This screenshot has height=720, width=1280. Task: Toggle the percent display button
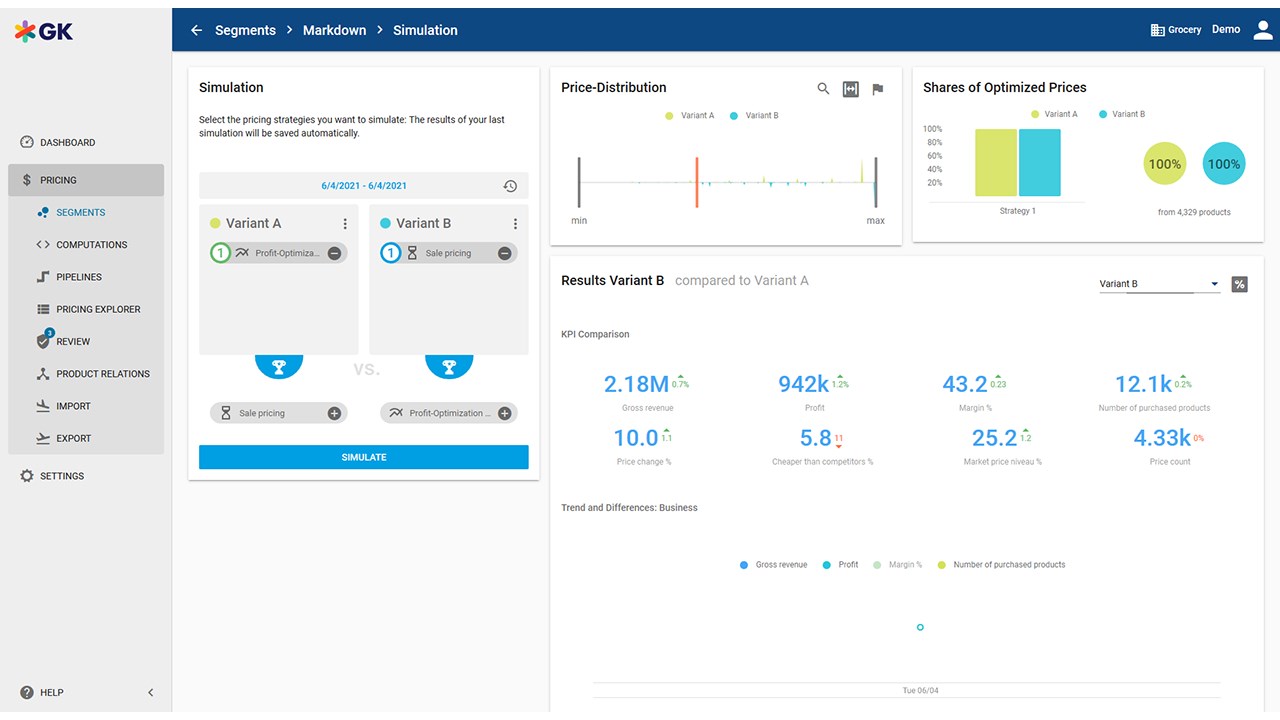click(1240, 284)
